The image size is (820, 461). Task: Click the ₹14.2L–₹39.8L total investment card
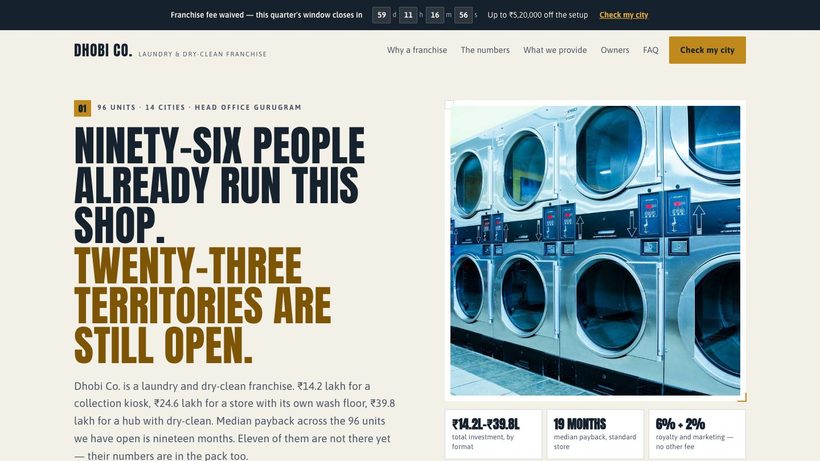tap(493, 434)
